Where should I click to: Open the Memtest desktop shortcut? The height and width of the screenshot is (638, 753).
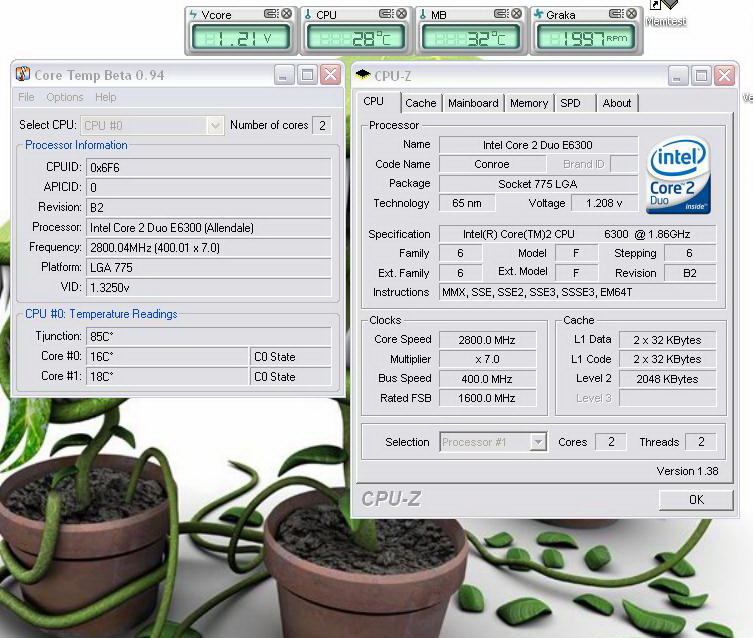666,13
